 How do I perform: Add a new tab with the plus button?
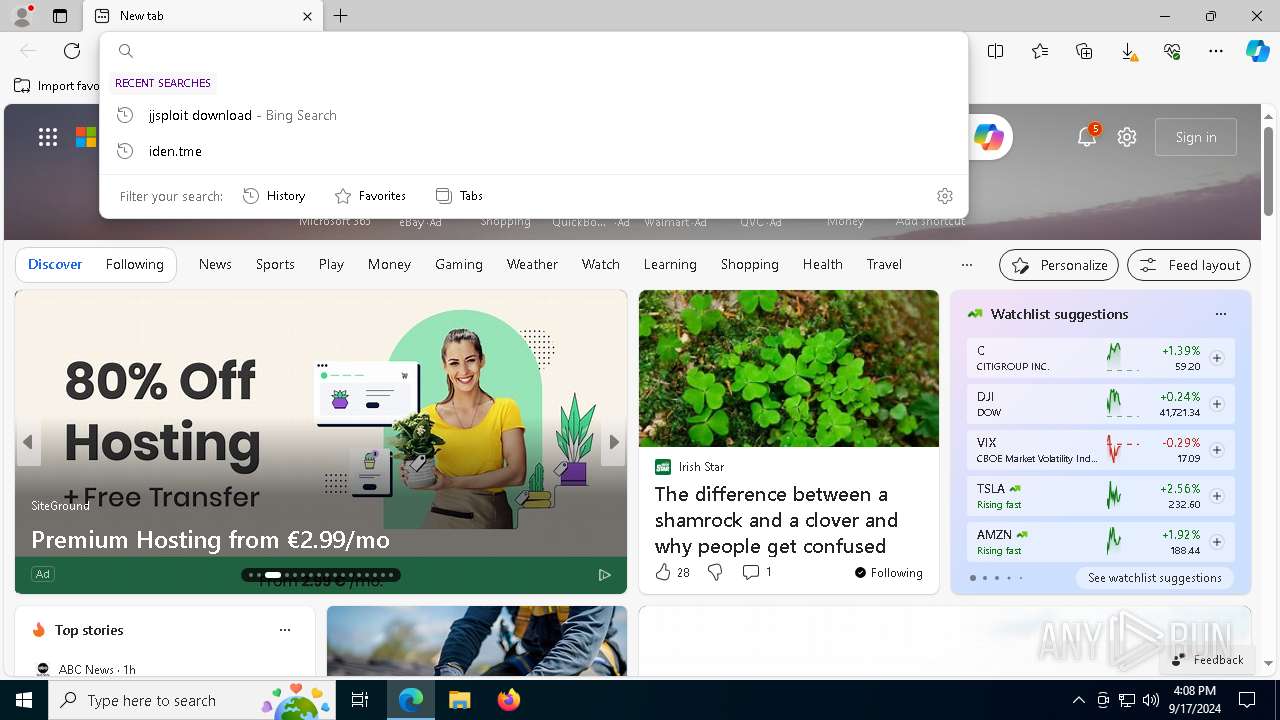341,16
